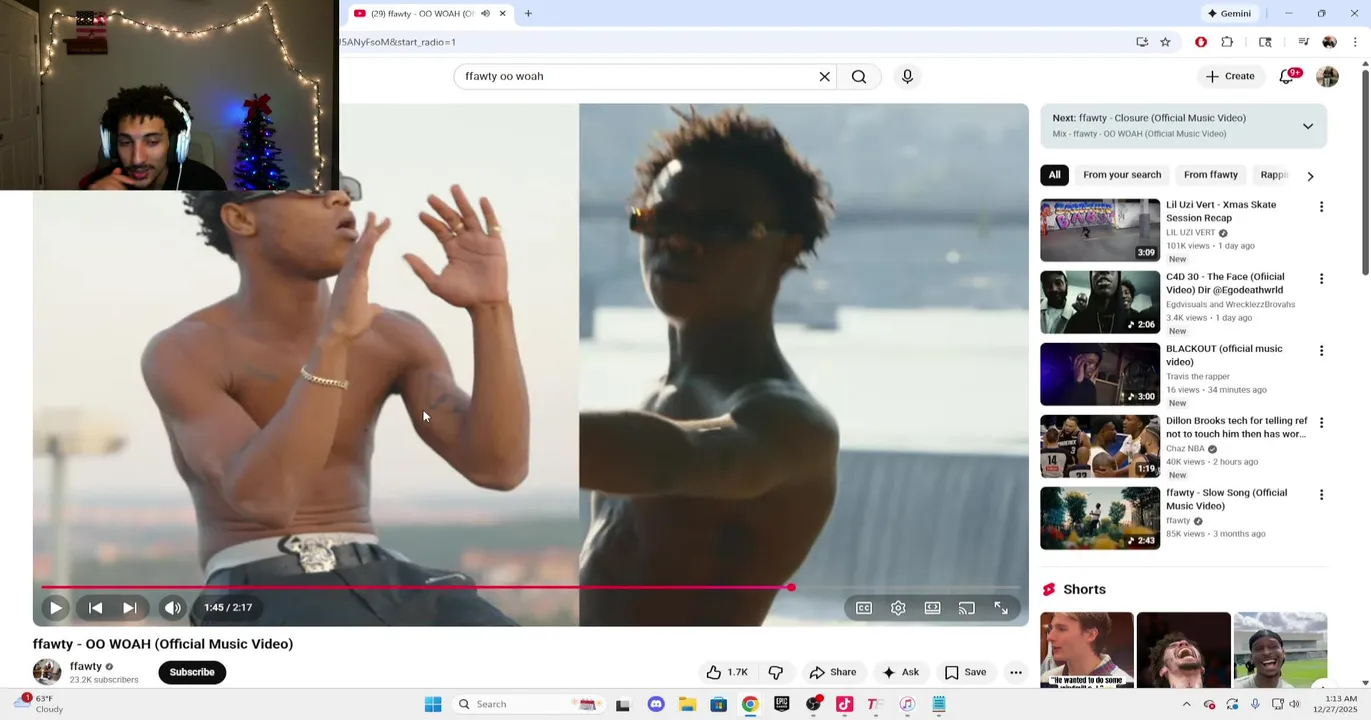Viewport: 1371px width, 720px height.
Task: Select From your search chip
Action: (1122, 175)
